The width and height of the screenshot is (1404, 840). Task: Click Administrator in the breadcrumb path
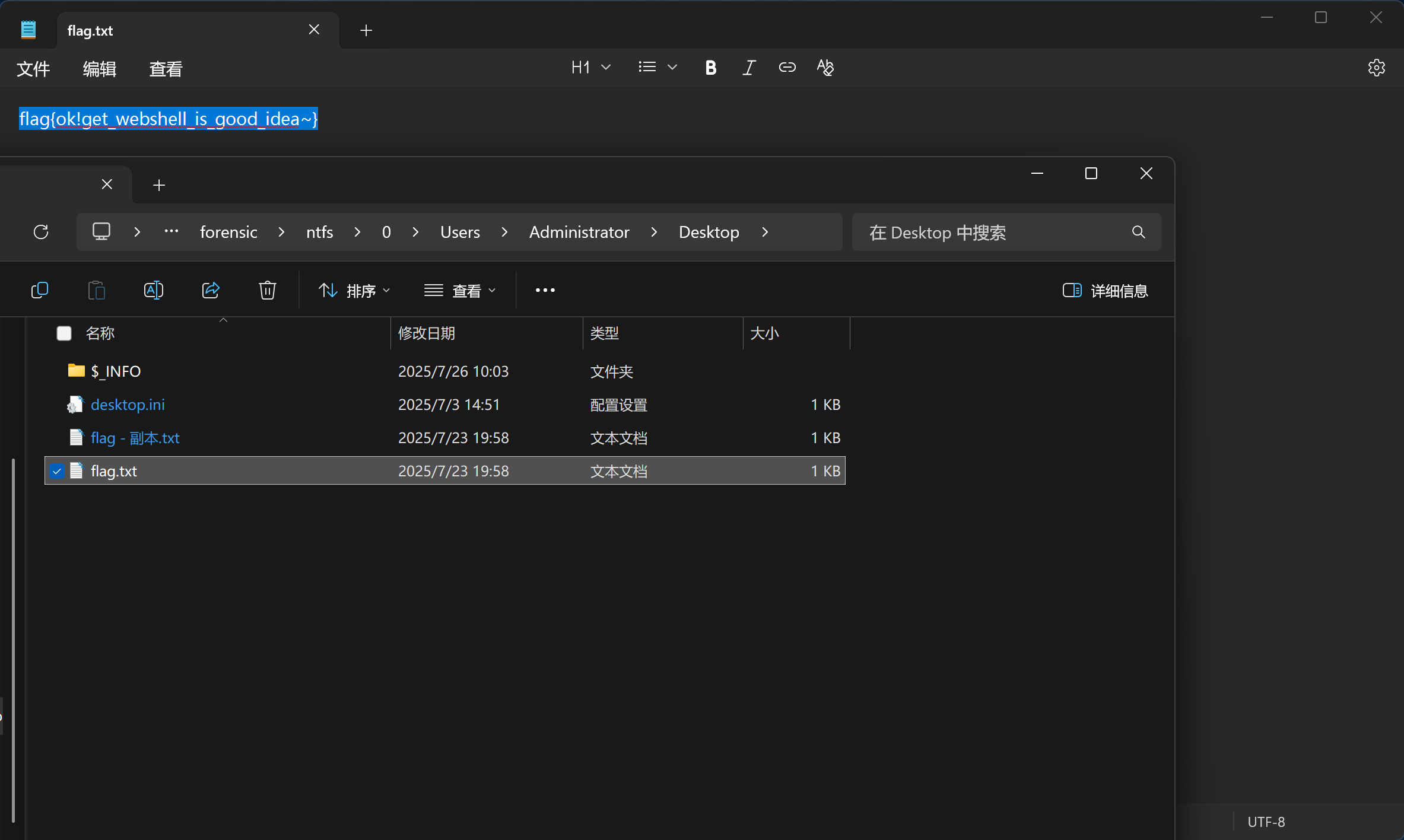coord(579,232)
